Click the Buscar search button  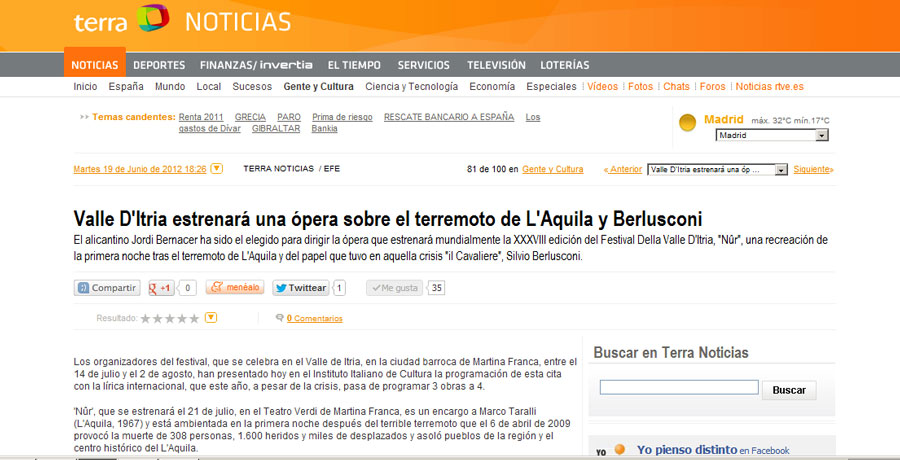789,390
